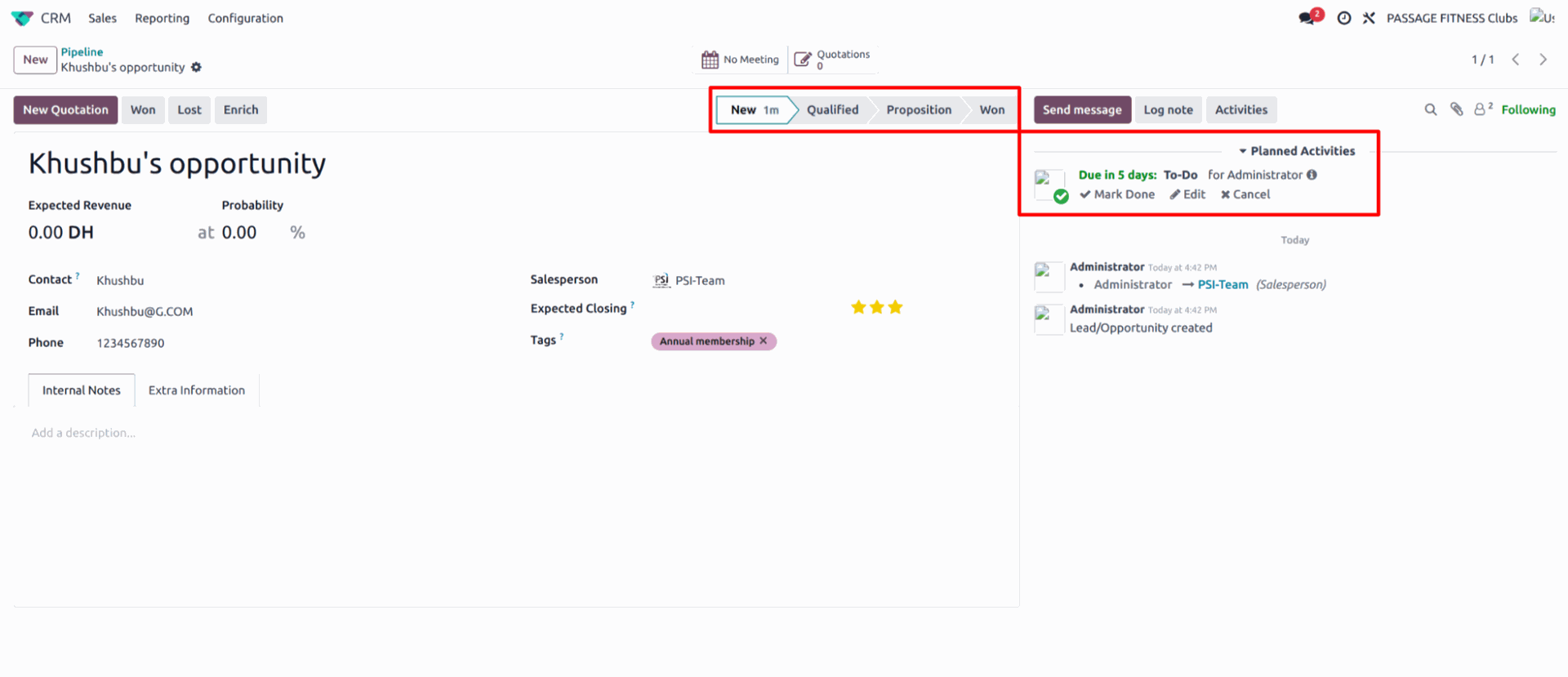Move opportunity to the Qualified stage

pos(832,109)
